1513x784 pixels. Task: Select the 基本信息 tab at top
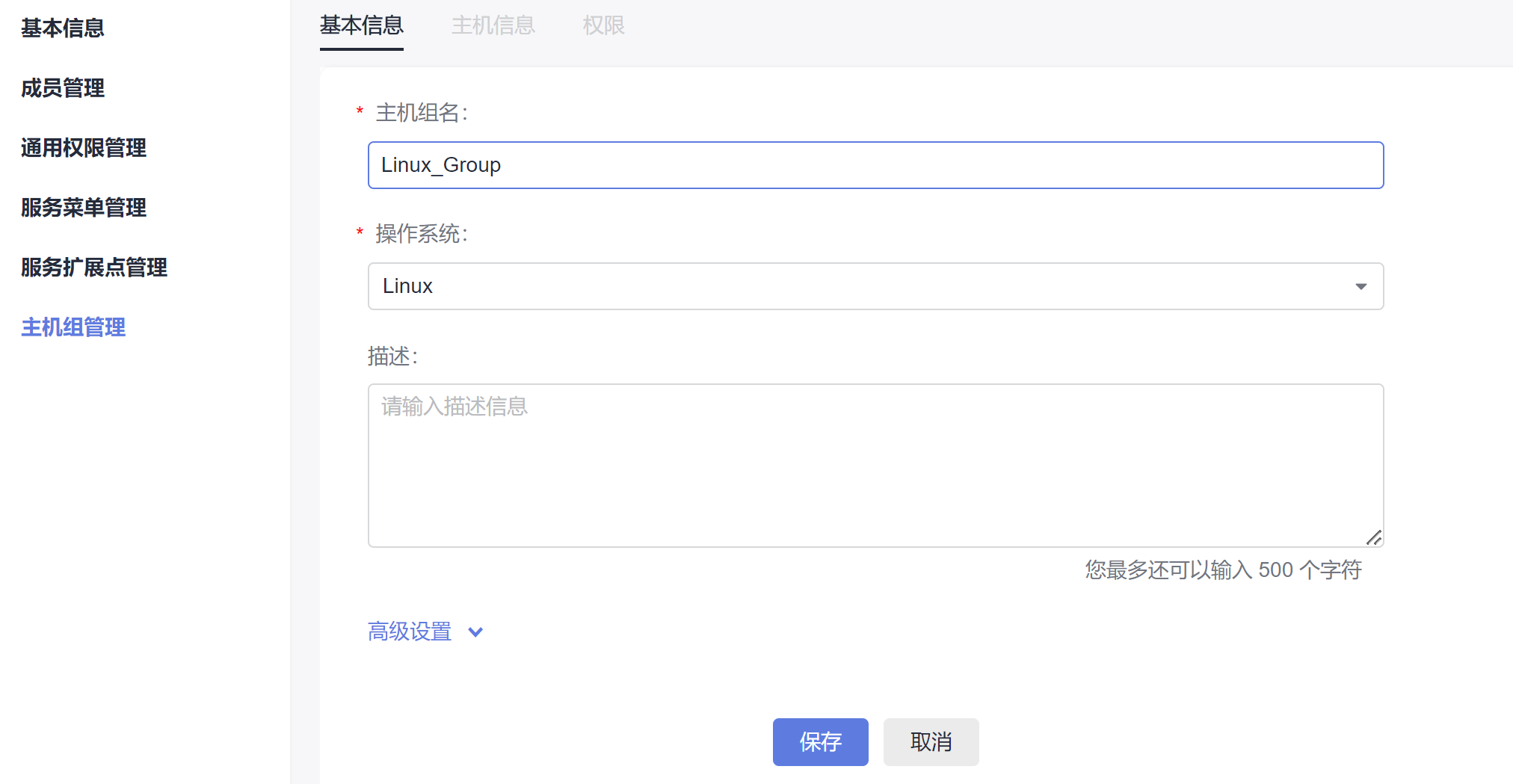pyautogui.click(x=362, y=26)
